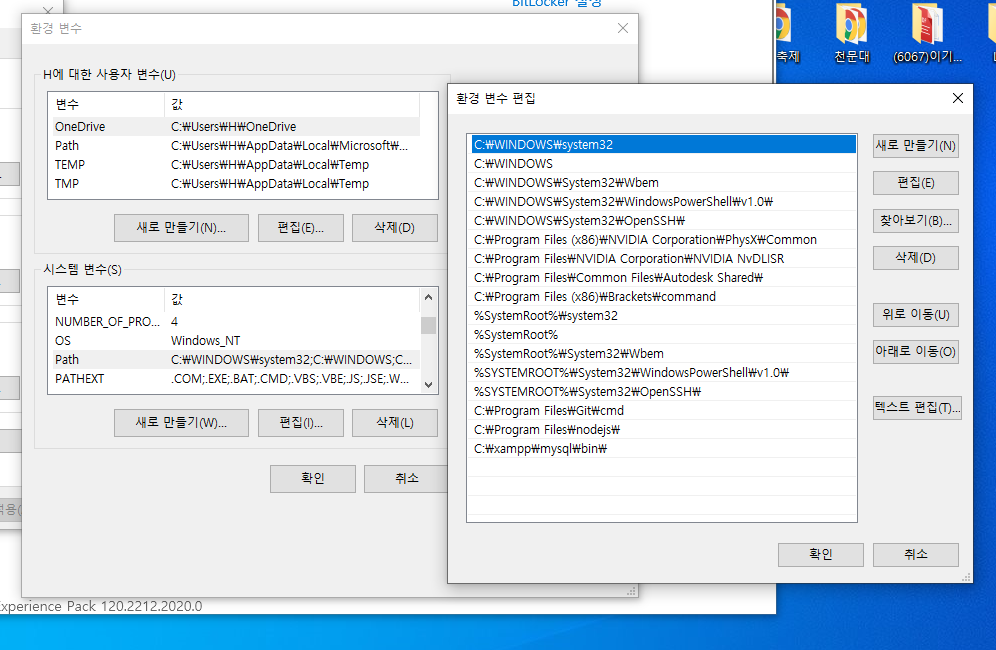The width and height of the screenshot is (996, 650).
Task: Click 아래로 이동(O) move down button
Action: coord(915,351)
